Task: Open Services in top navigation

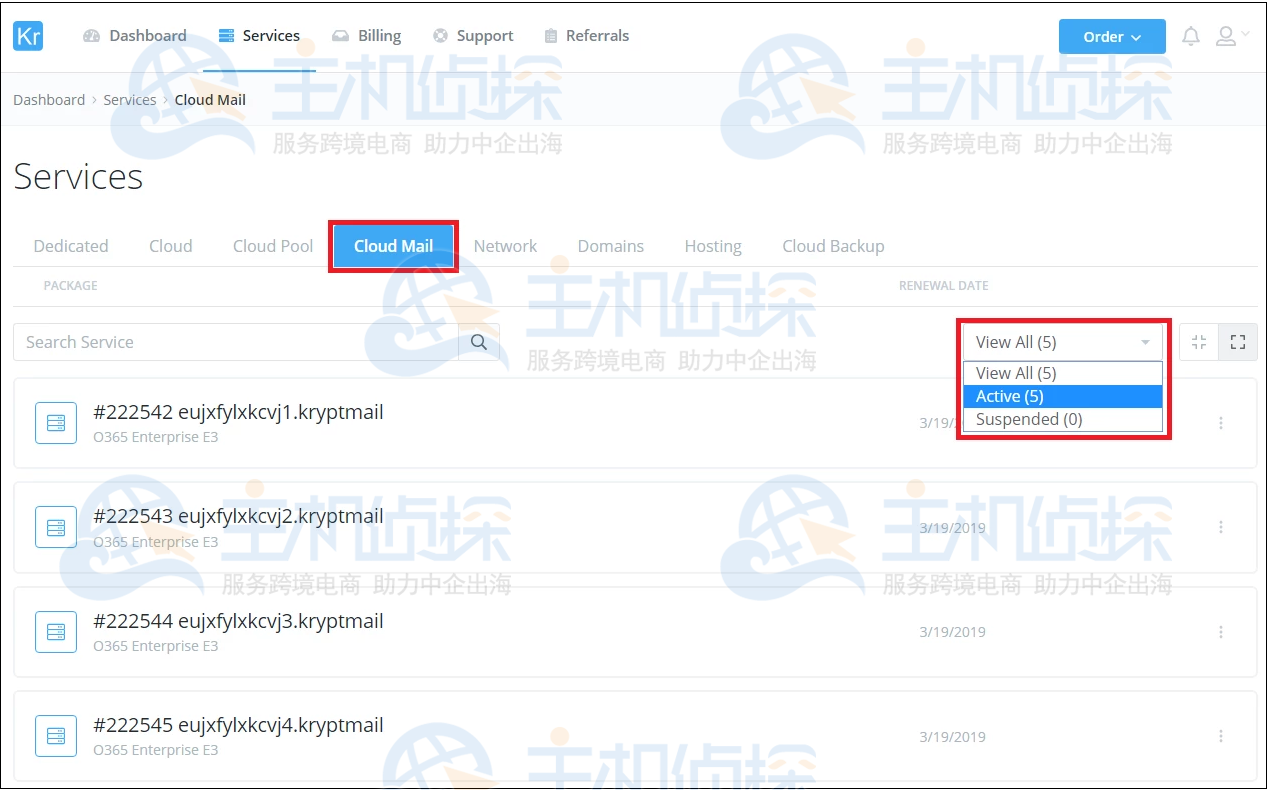Action: click(x=259, y=36)
